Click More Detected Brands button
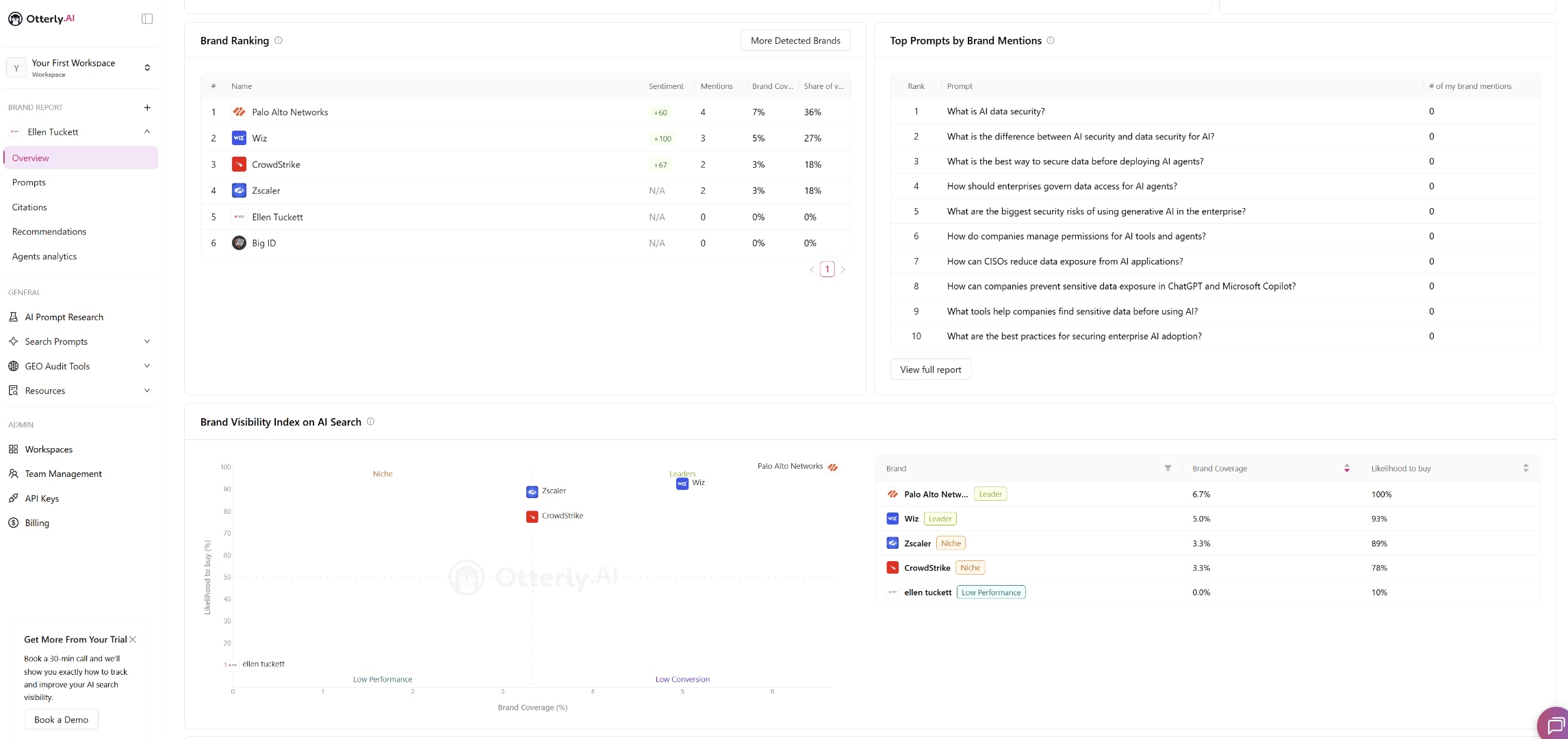This screenshot has width=1568, height=739. tap(795, 40)
